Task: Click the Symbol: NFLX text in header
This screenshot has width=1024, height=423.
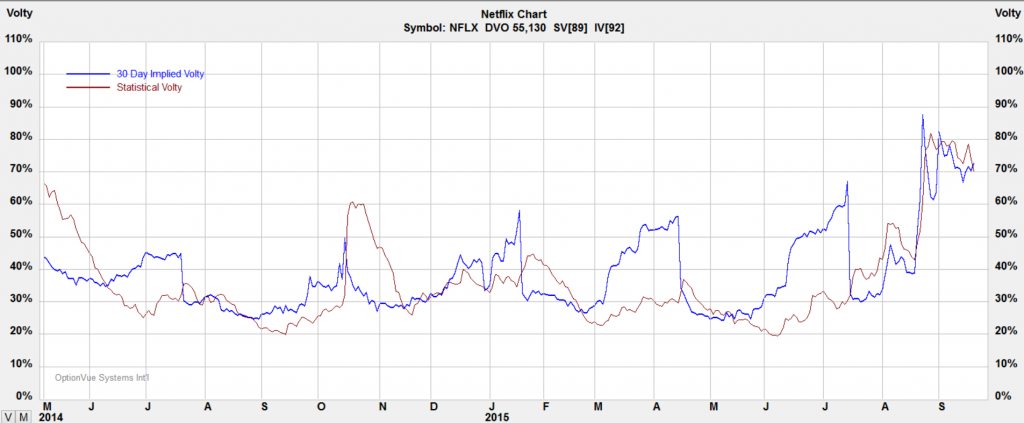Action: [442, 28]
